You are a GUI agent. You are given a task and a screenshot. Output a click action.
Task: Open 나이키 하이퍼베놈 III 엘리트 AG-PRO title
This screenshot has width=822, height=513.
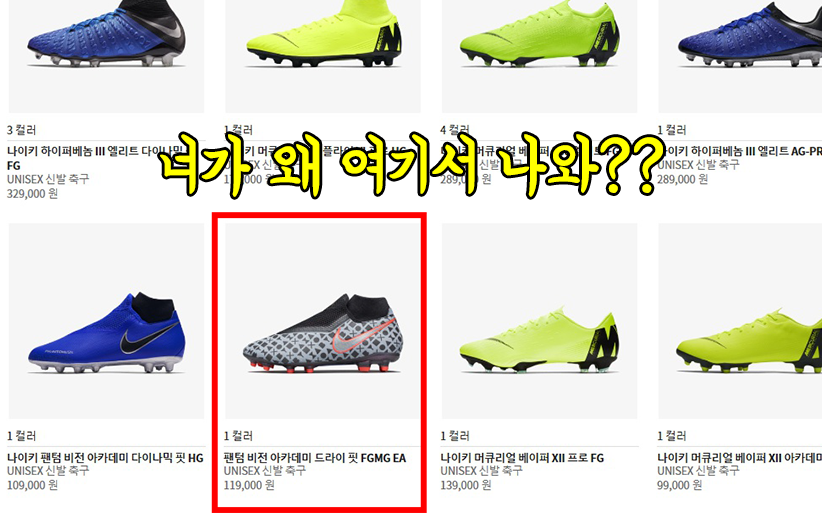pos(740,151)
